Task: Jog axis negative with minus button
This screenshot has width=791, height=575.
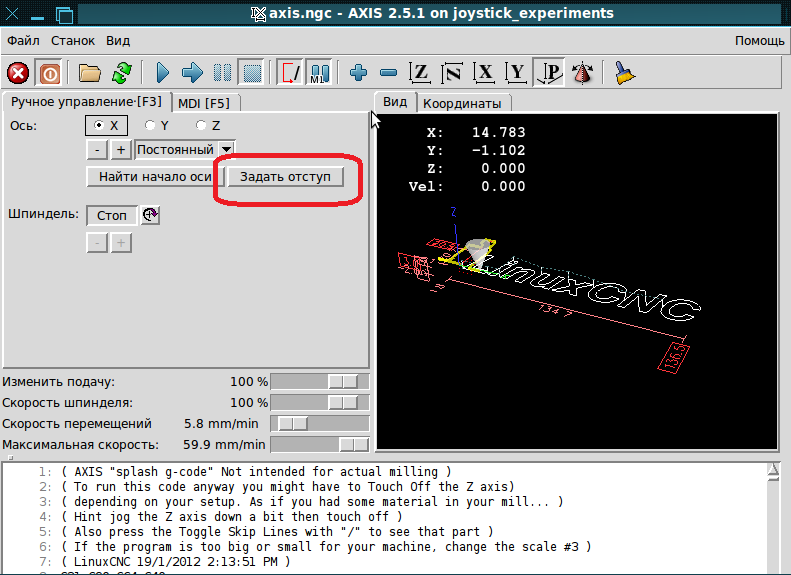Action: tap(97, 150)
